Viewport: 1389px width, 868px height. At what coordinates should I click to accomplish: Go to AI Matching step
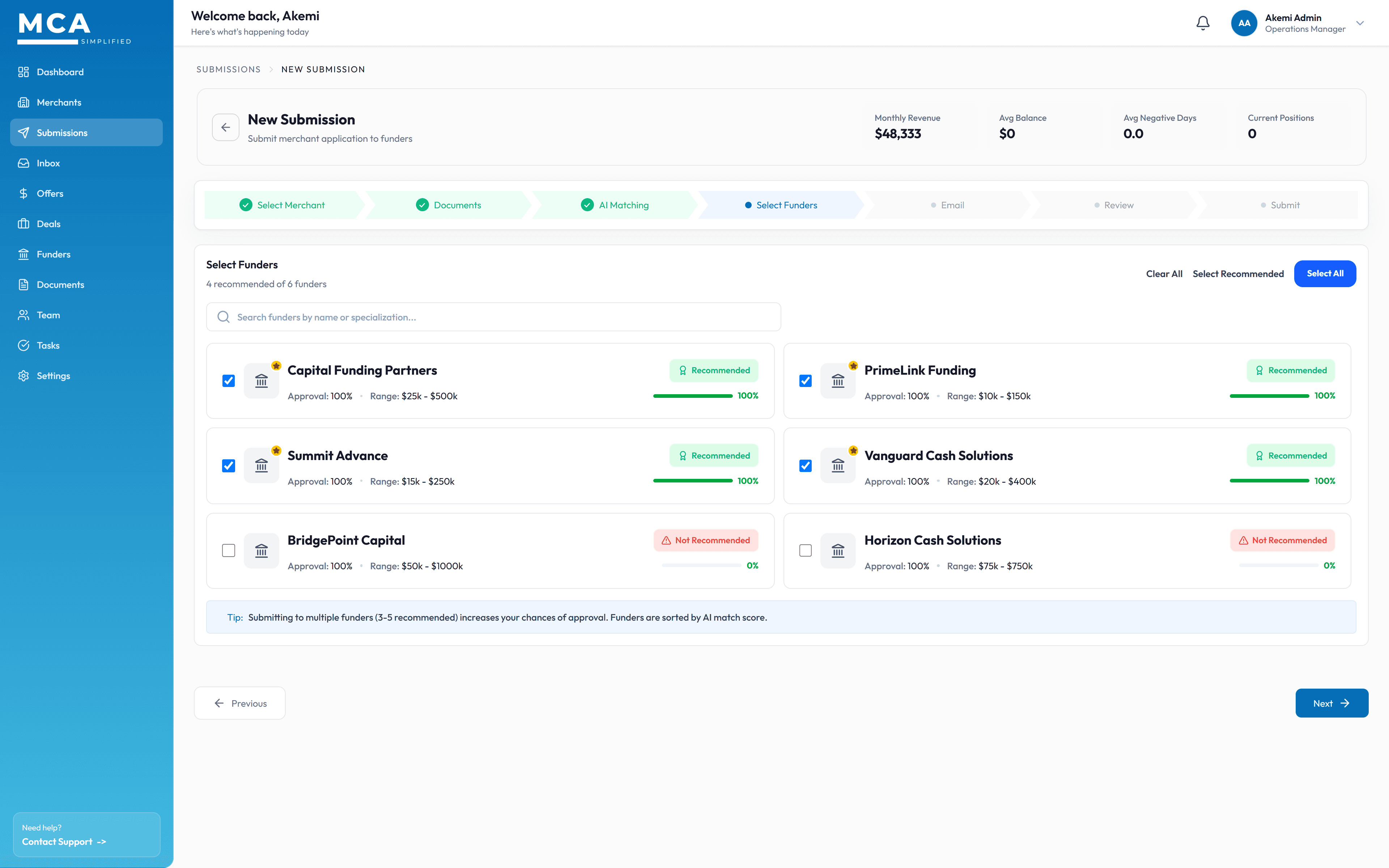click(615, 205)
